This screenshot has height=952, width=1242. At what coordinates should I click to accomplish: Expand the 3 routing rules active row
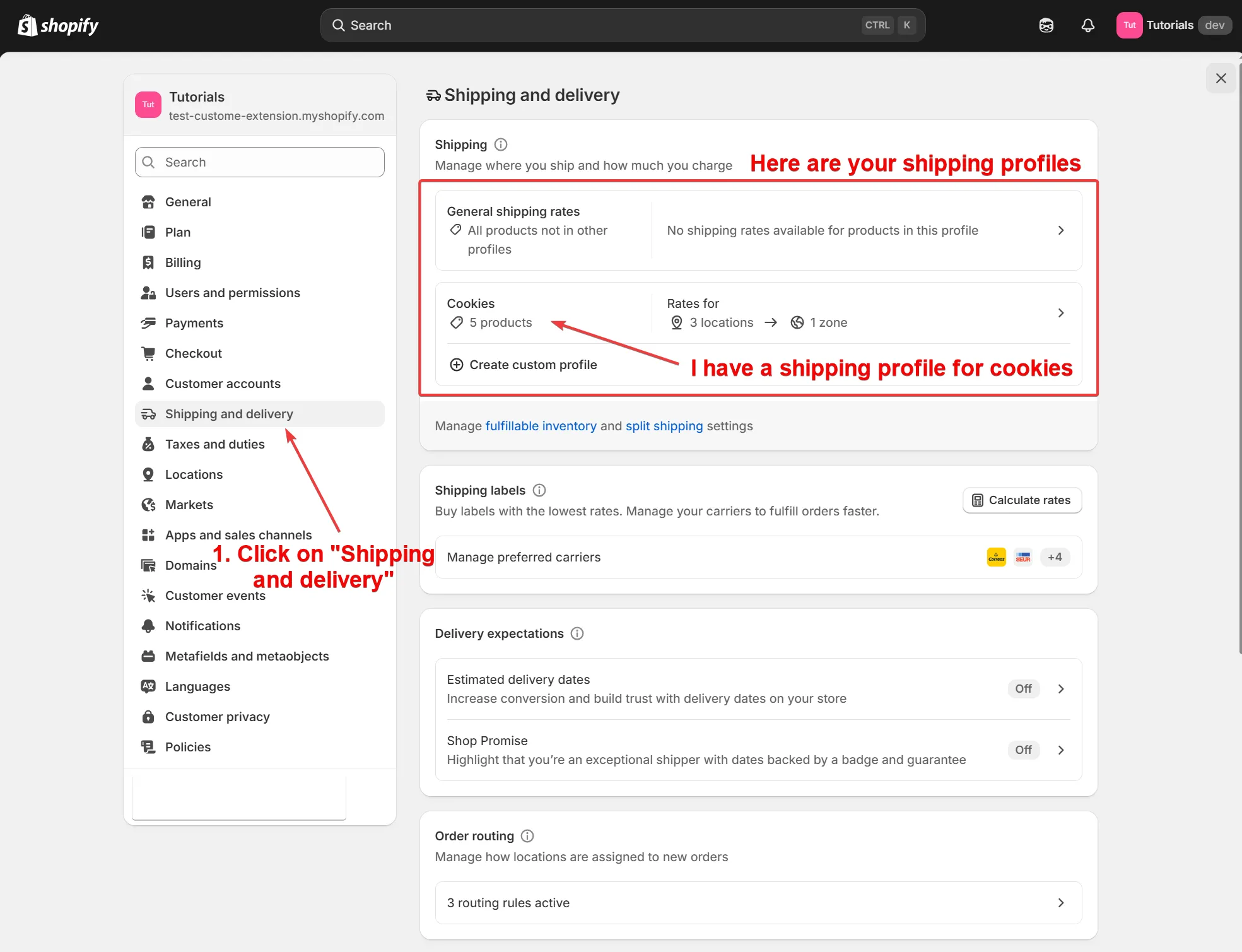pos(1061,903)
